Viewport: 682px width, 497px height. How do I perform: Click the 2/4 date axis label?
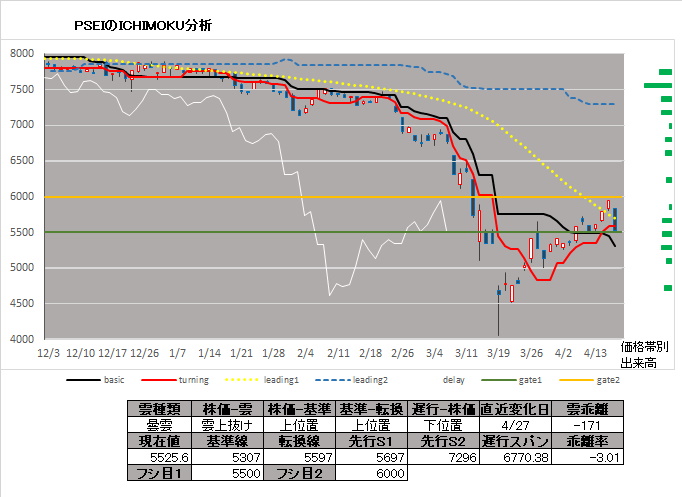point(305,353)
